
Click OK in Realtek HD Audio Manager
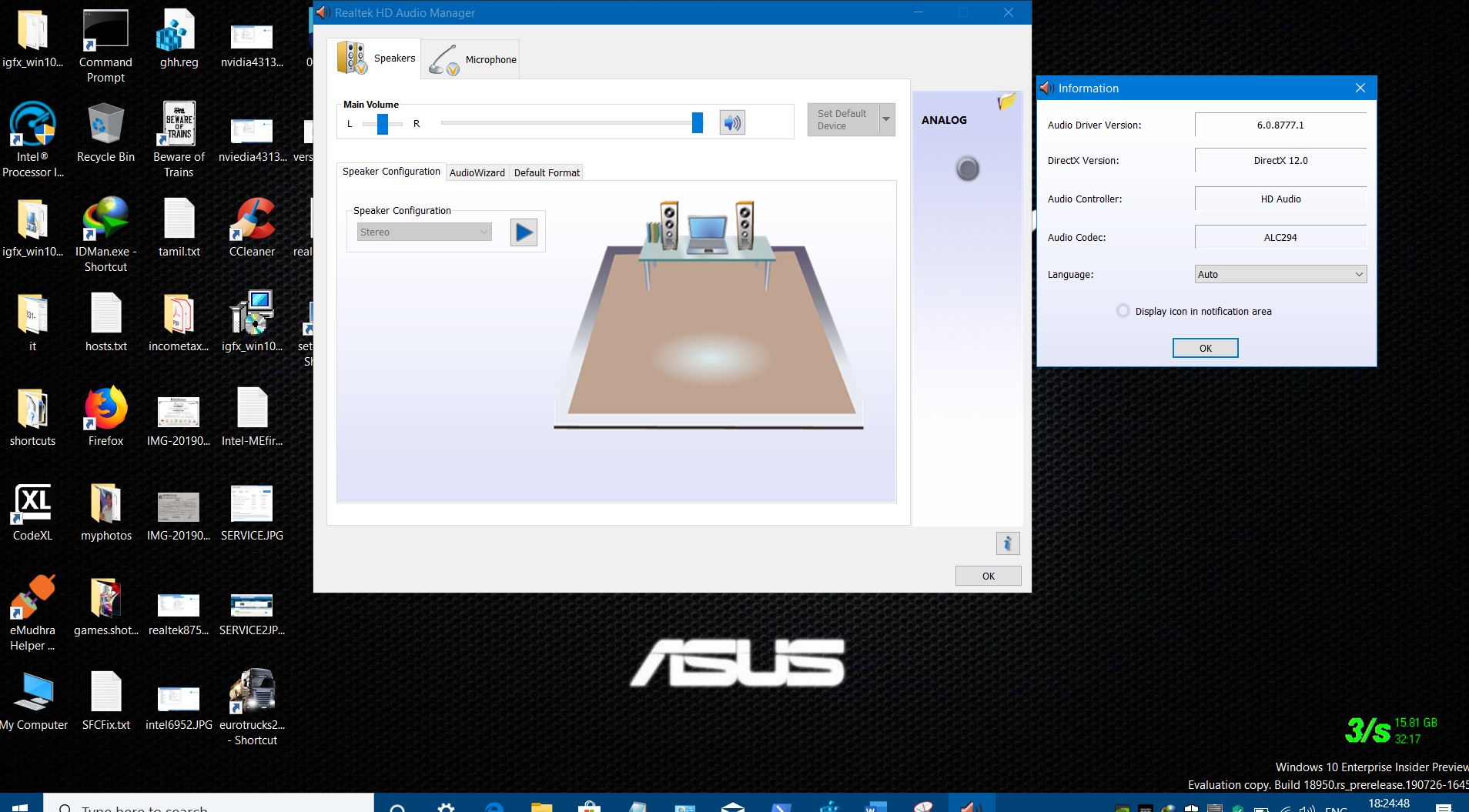click(988, 576)
